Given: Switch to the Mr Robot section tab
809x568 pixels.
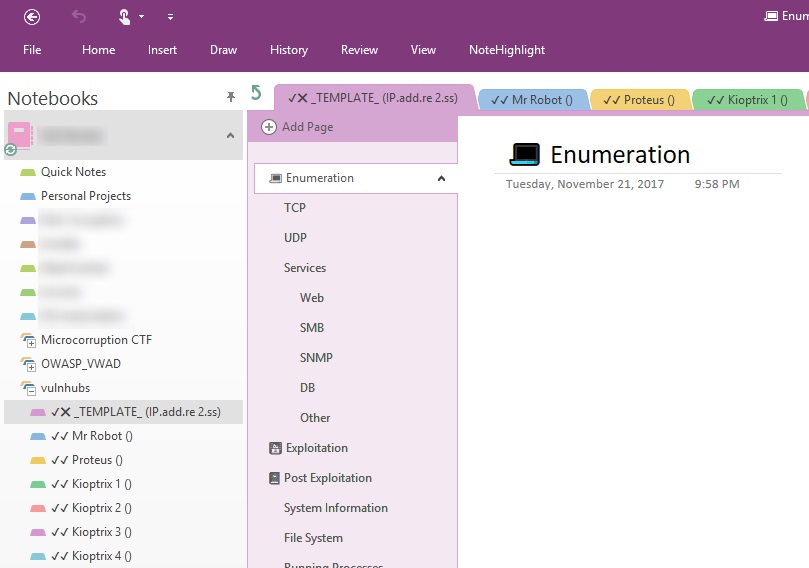Looking at the screenshot, I should click(x=532, y=100).
